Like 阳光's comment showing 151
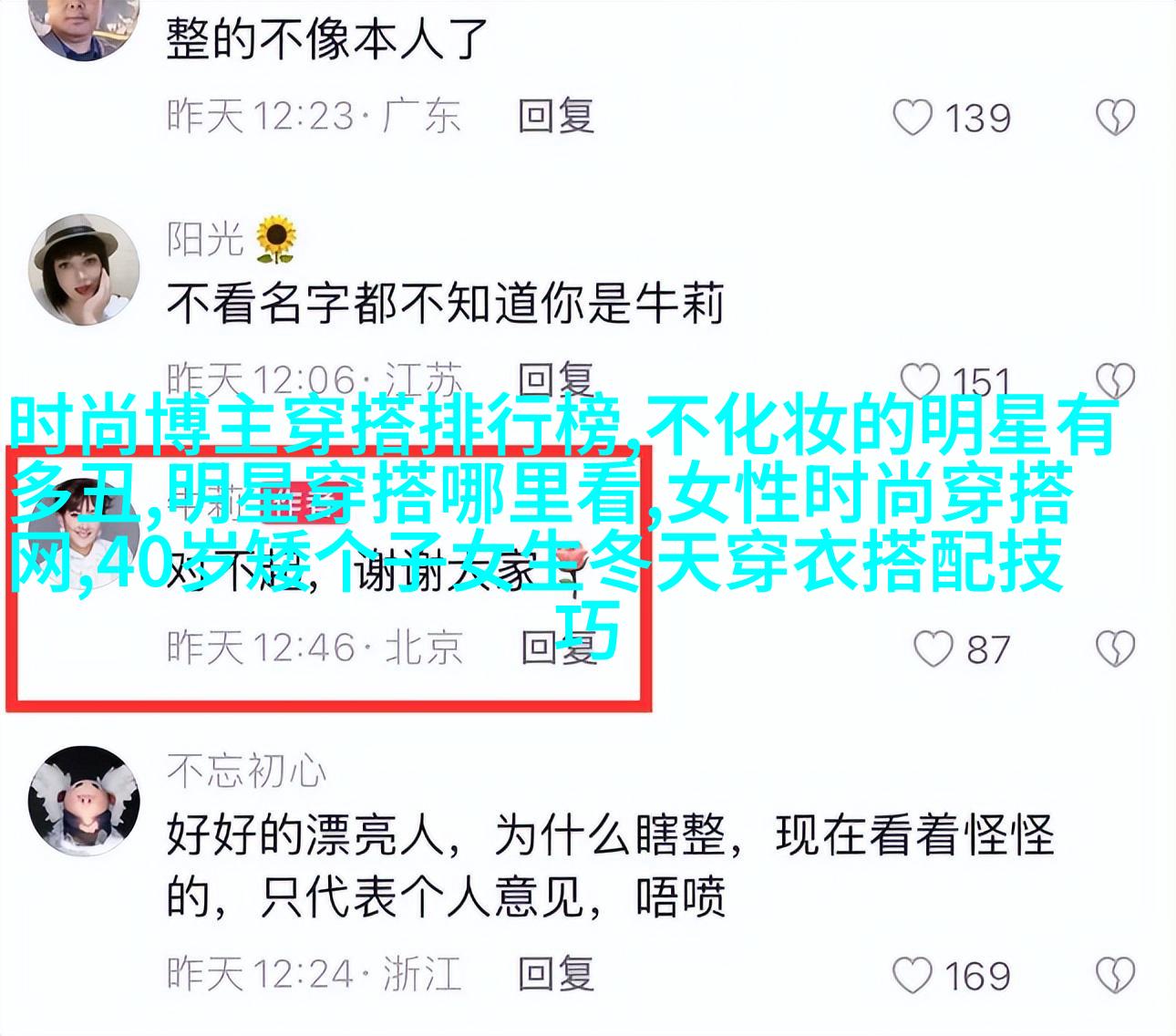The width and height of the screenshot is (1176, 1036). [x=919, y=381]
